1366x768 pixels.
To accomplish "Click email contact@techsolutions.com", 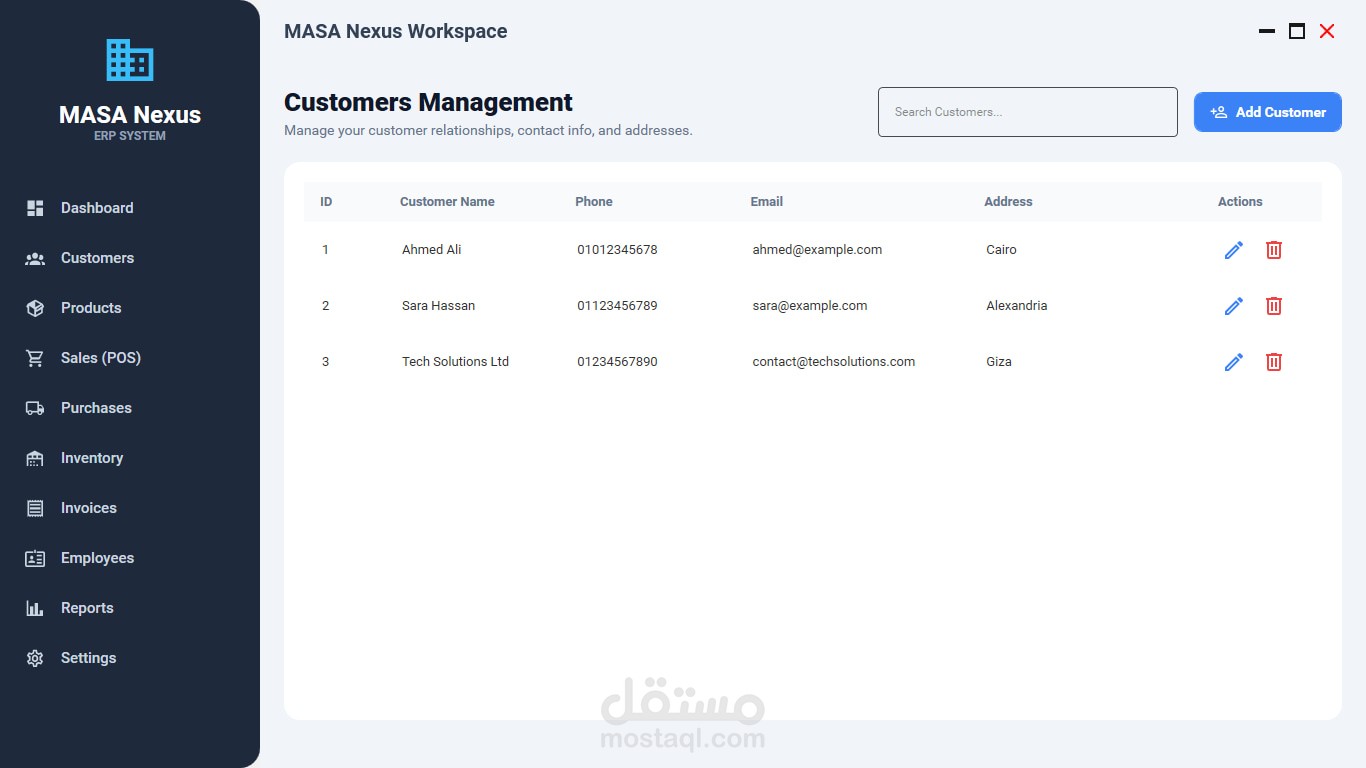I will pos(834,362).
